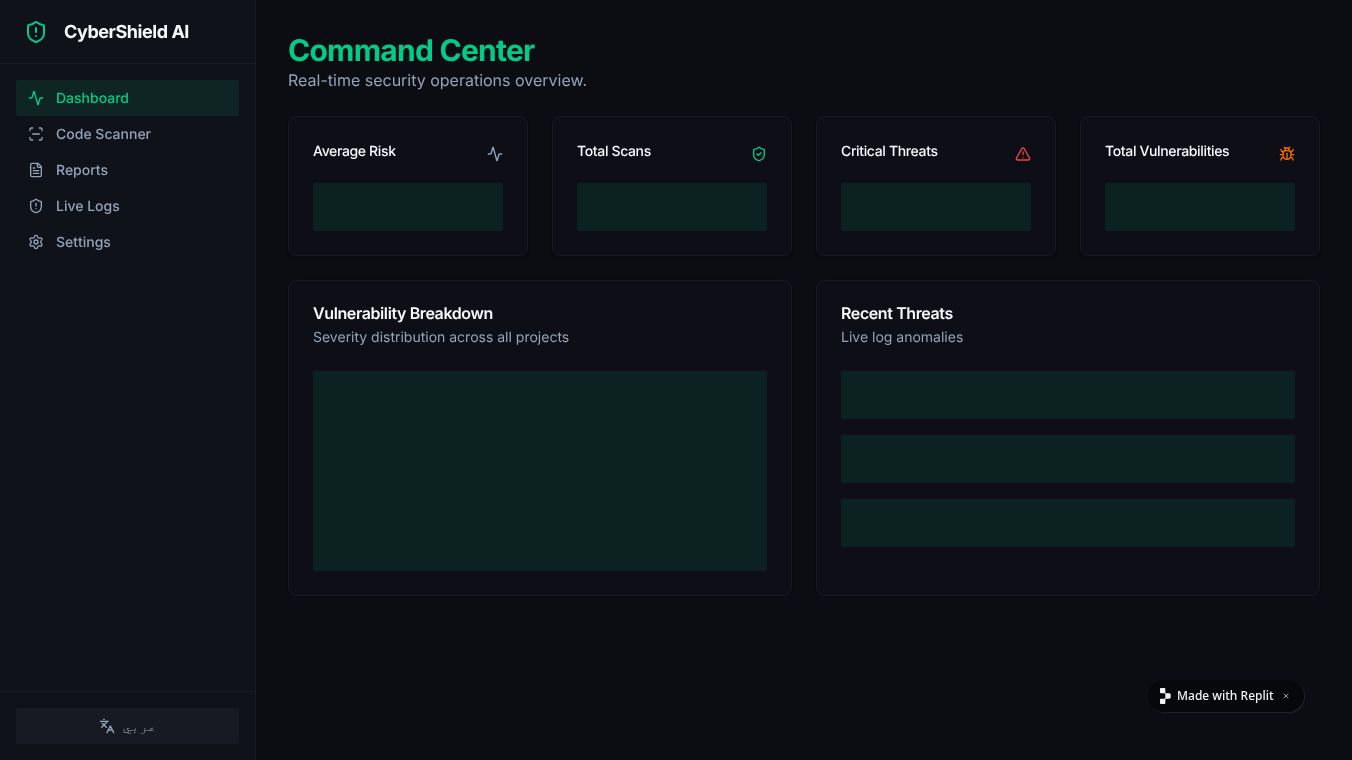Open the Dashboard page in sidebar
This screenshot has height=760, width=1352.
(127, 98)
